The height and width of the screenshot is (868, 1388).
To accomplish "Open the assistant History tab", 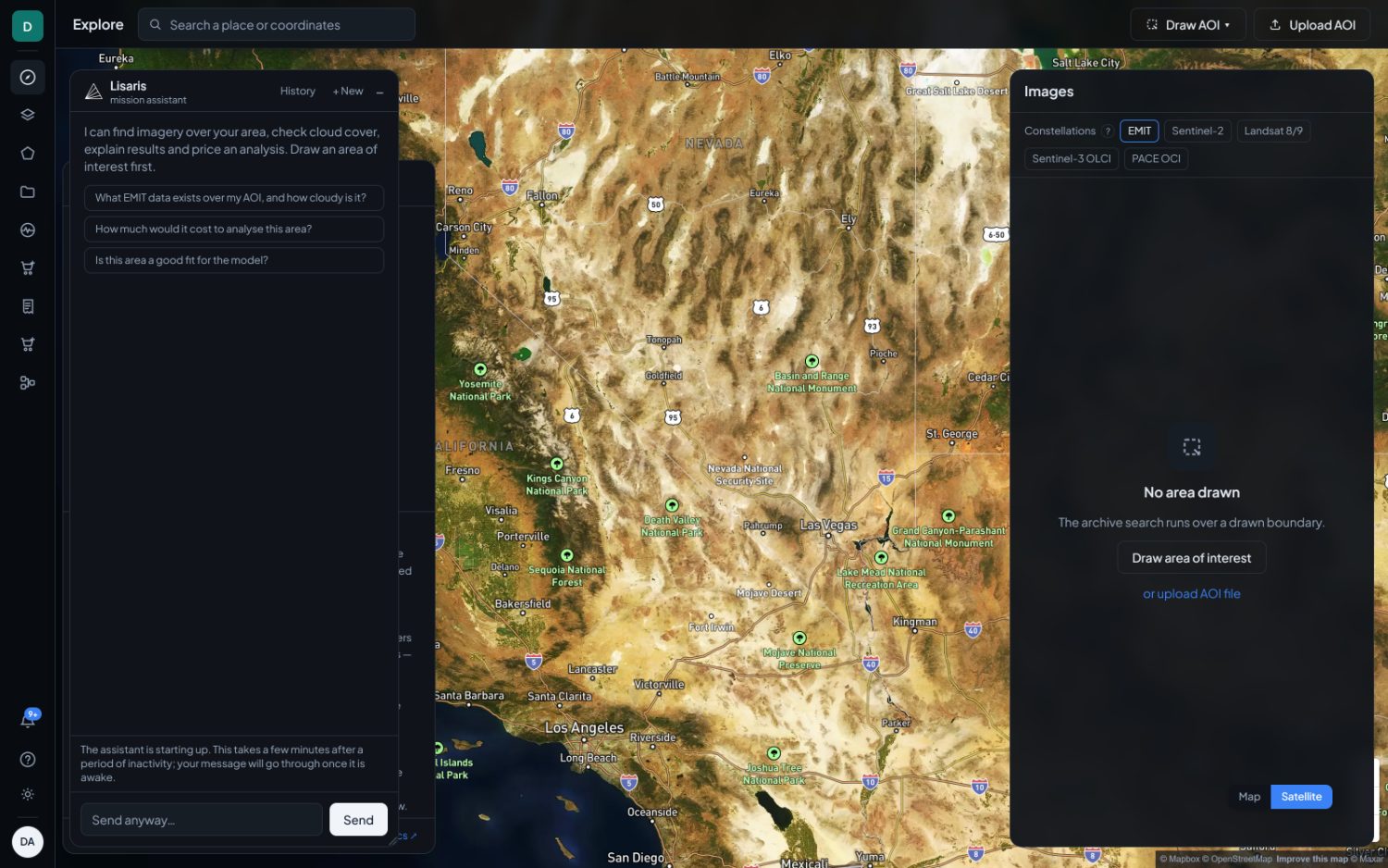I will point(298,92).
